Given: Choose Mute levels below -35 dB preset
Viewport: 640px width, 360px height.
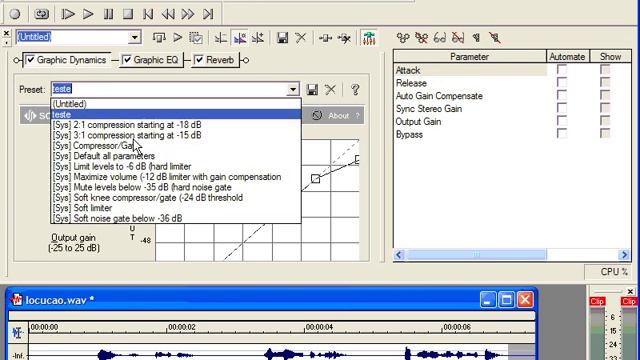Looking at the screenshot, I should [176, 187].
